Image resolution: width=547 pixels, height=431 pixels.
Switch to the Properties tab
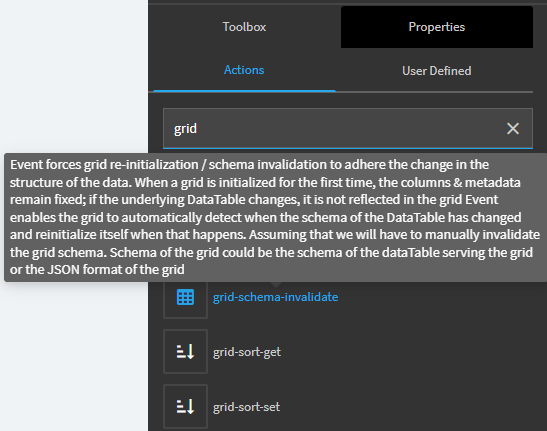pos(437,27)
